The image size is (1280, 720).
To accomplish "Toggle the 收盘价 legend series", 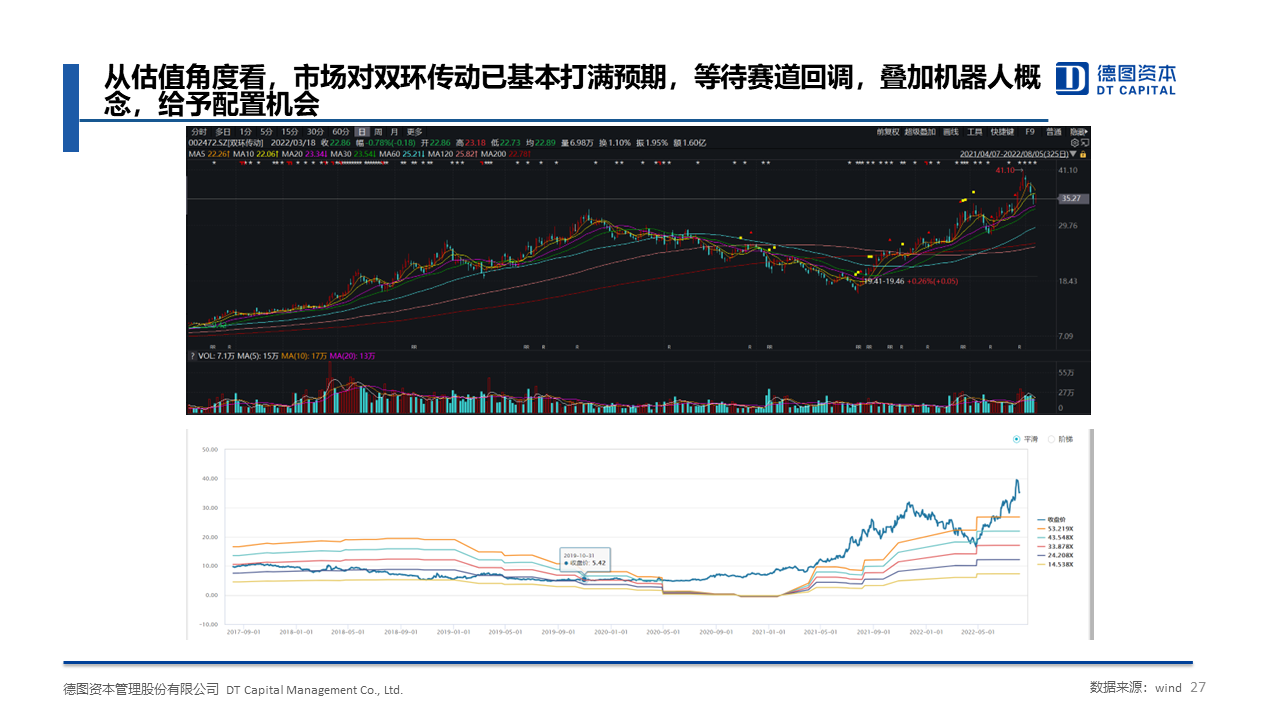I will (x=1058, y=518).
